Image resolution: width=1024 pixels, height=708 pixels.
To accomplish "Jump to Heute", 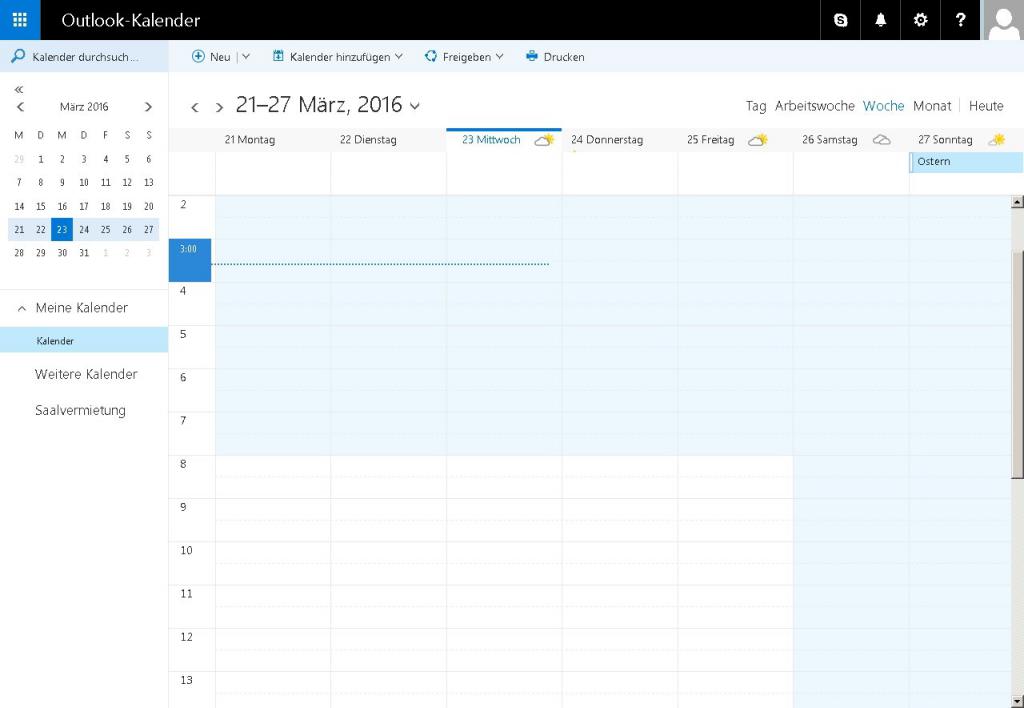I will (x=986, y=106).
